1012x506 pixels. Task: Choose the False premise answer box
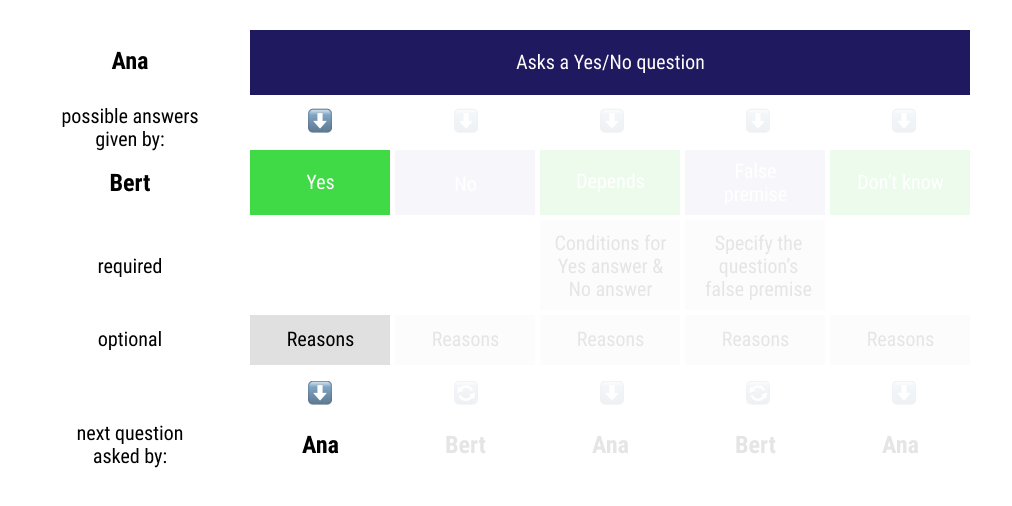(x=755, y=183)
